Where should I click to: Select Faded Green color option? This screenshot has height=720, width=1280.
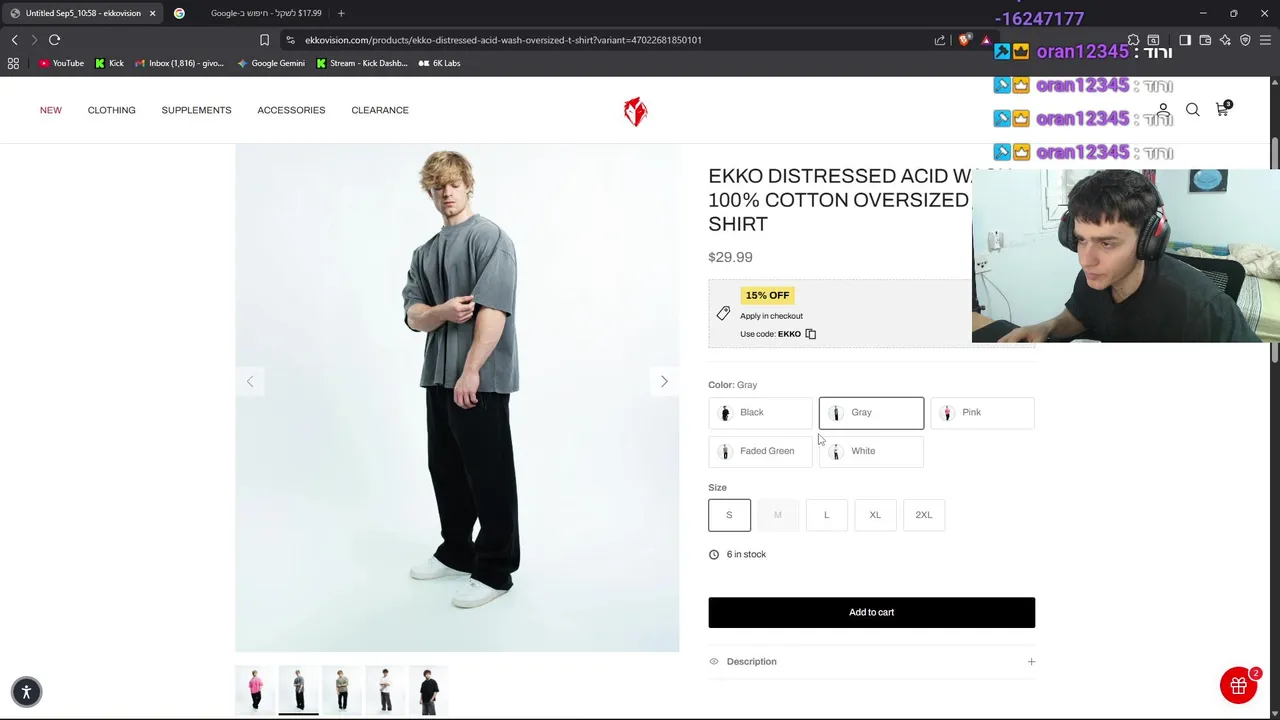760,451
